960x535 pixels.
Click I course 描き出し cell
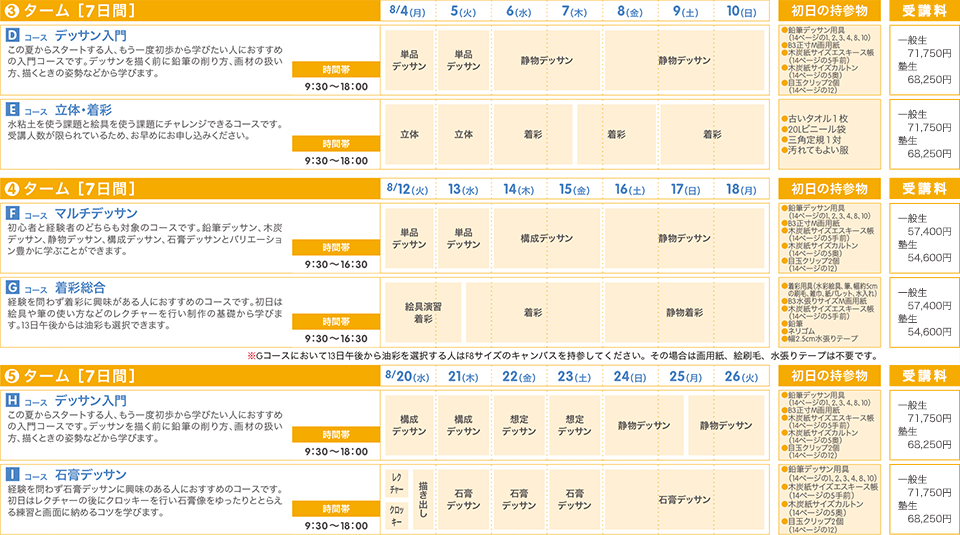click(x=422, y=499)
